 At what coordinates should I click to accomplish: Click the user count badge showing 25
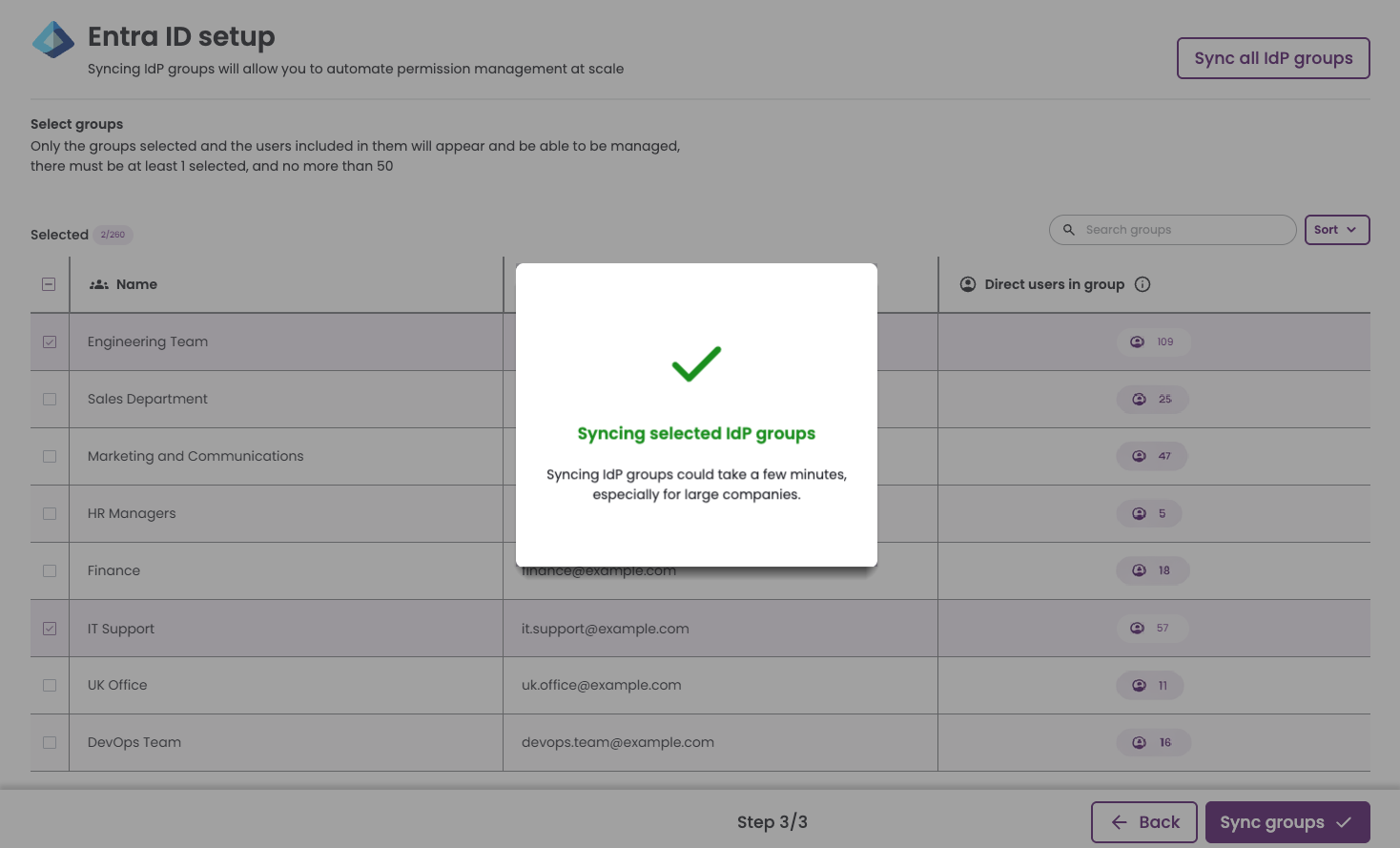tap(1152, 399)
